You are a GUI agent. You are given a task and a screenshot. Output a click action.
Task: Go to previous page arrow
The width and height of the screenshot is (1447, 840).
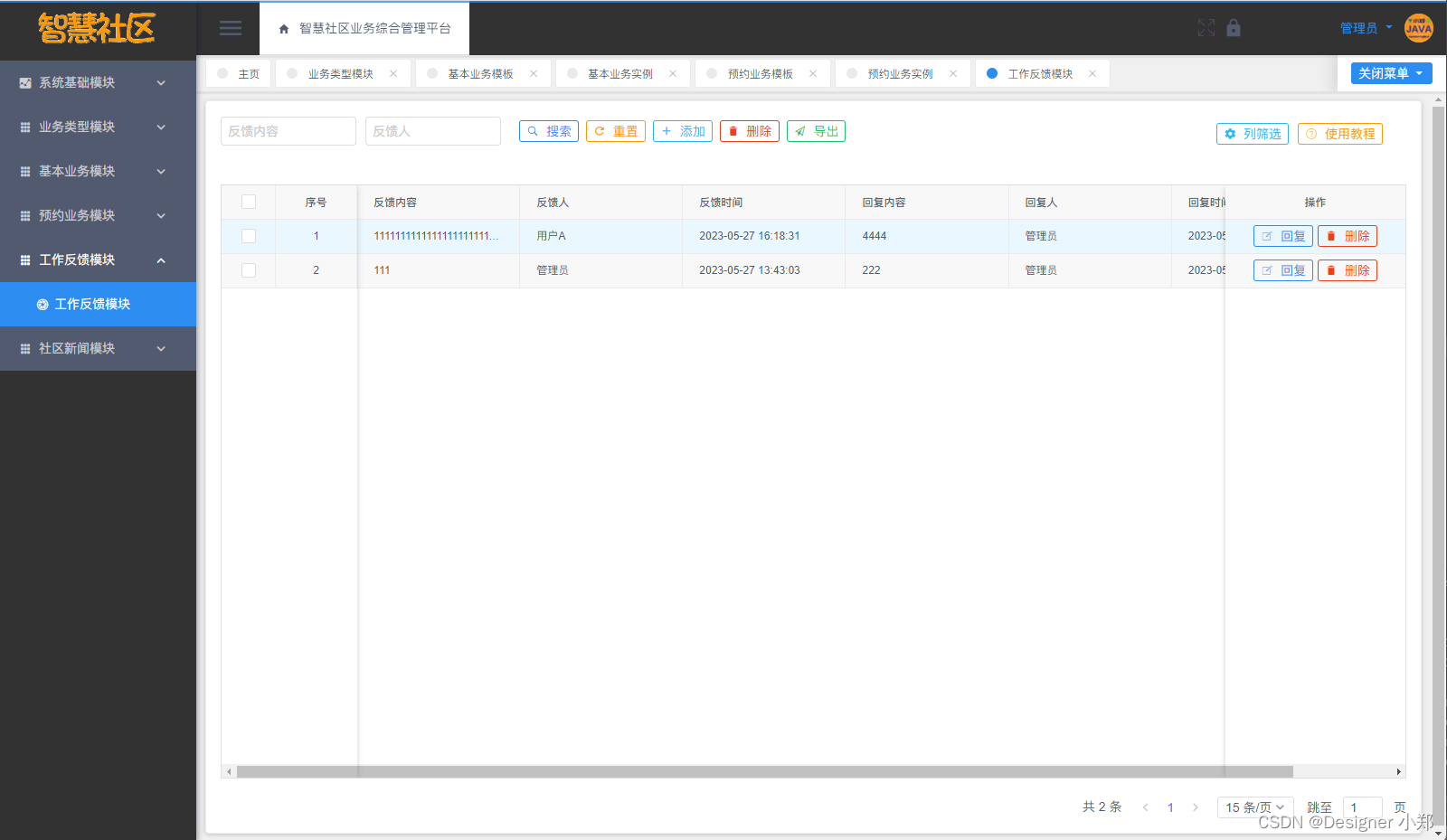[x=1146, y=807]
